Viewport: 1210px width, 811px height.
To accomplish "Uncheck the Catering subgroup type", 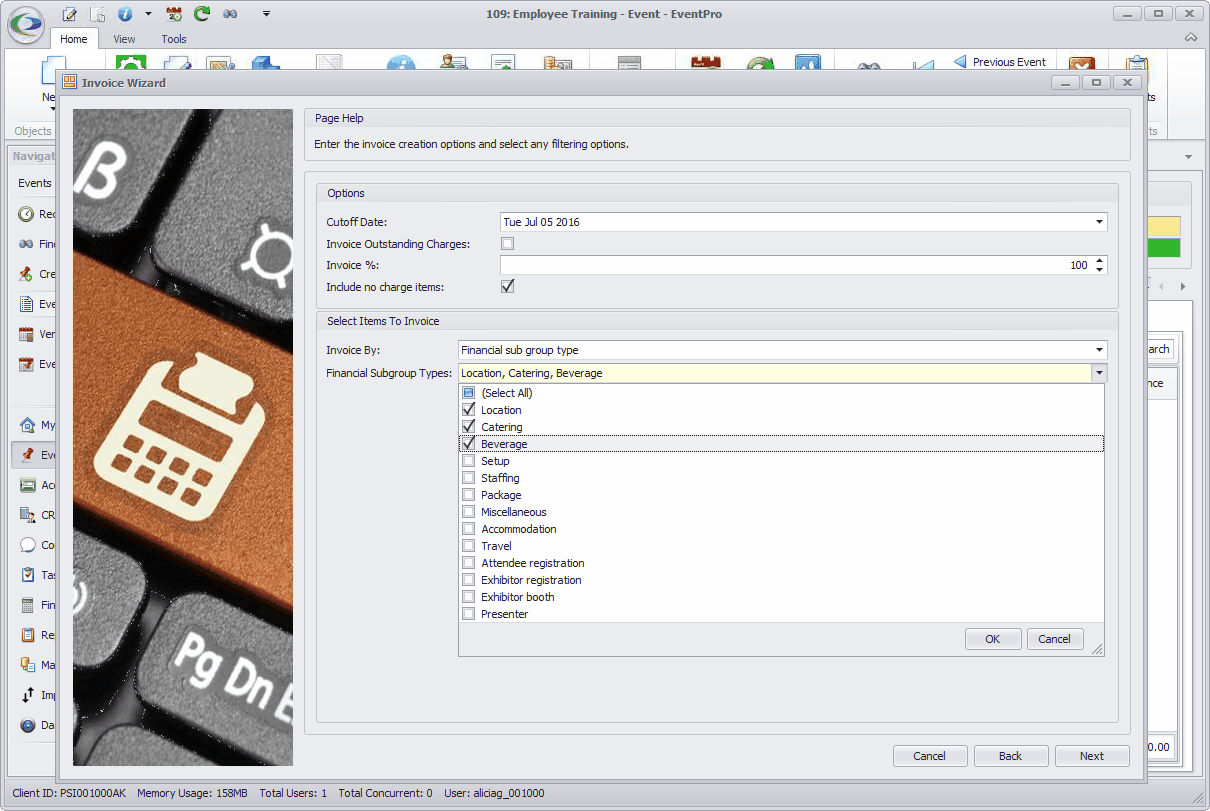I will (x=468, y=427).
